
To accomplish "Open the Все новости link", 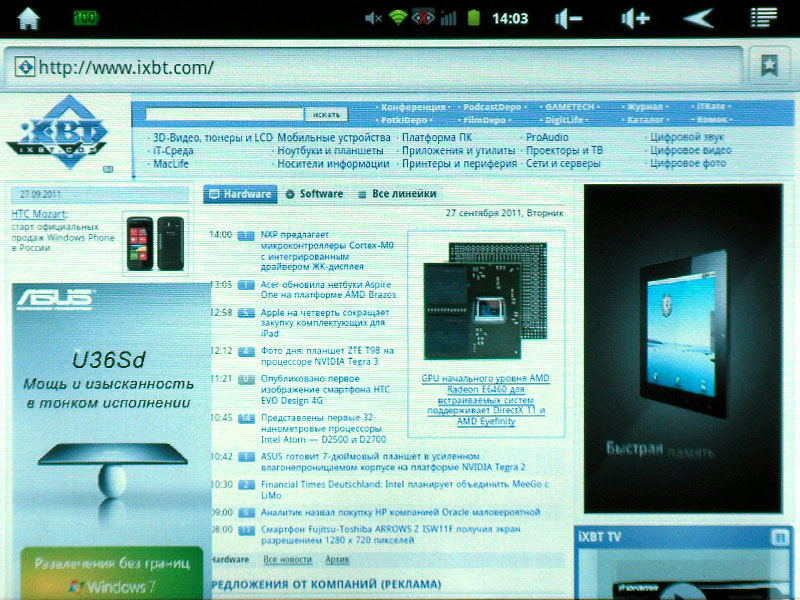I will pyautogui.click(x=288, y=560).
